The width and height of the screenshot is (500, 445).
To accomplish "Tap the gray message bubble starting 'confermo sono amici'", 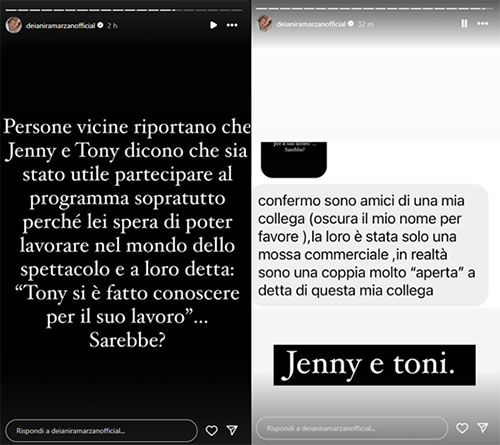I will coord(371,245).
